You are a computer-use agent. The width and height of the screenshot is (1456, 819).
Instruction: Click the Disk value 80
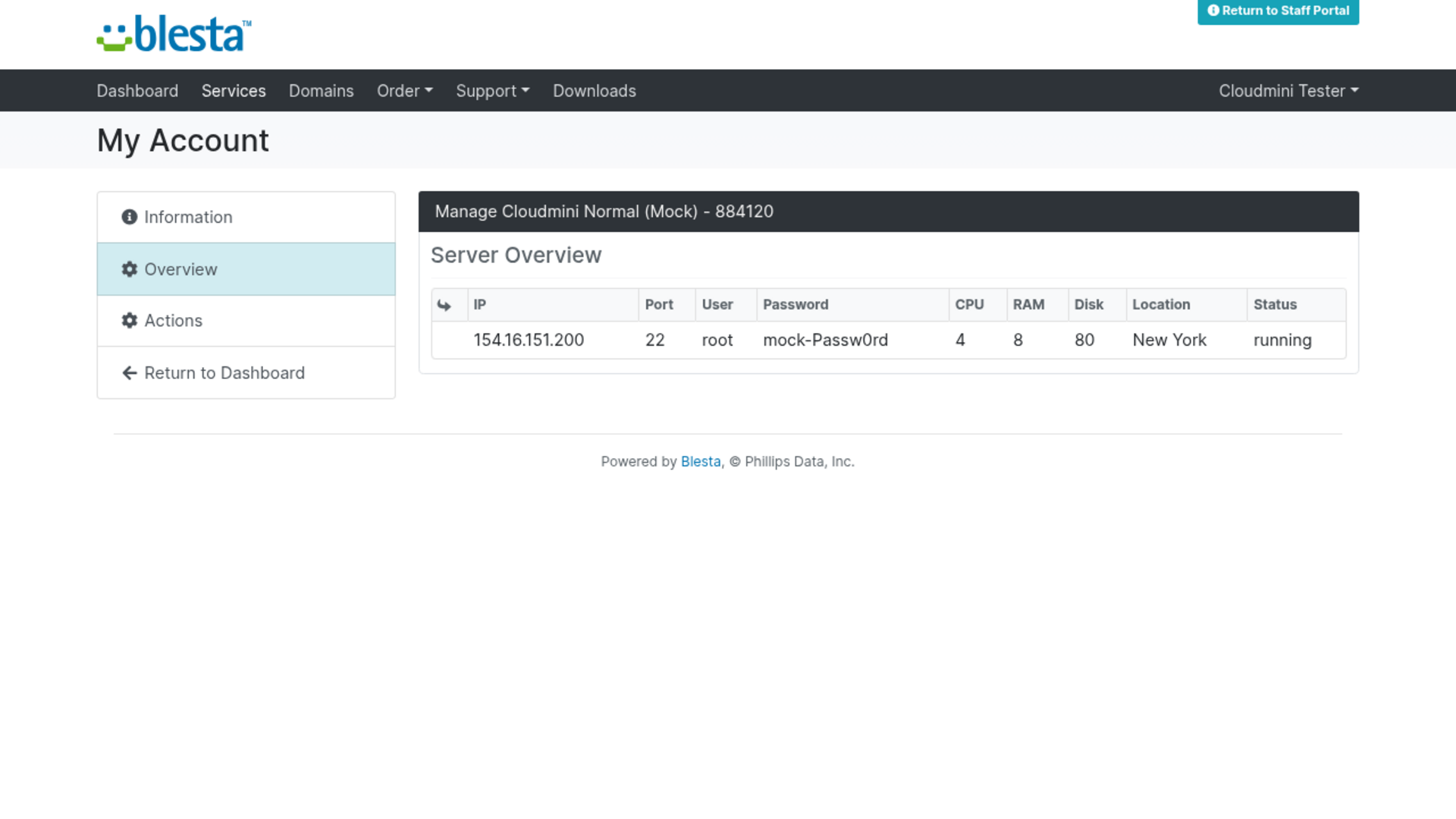point(1084,340)
